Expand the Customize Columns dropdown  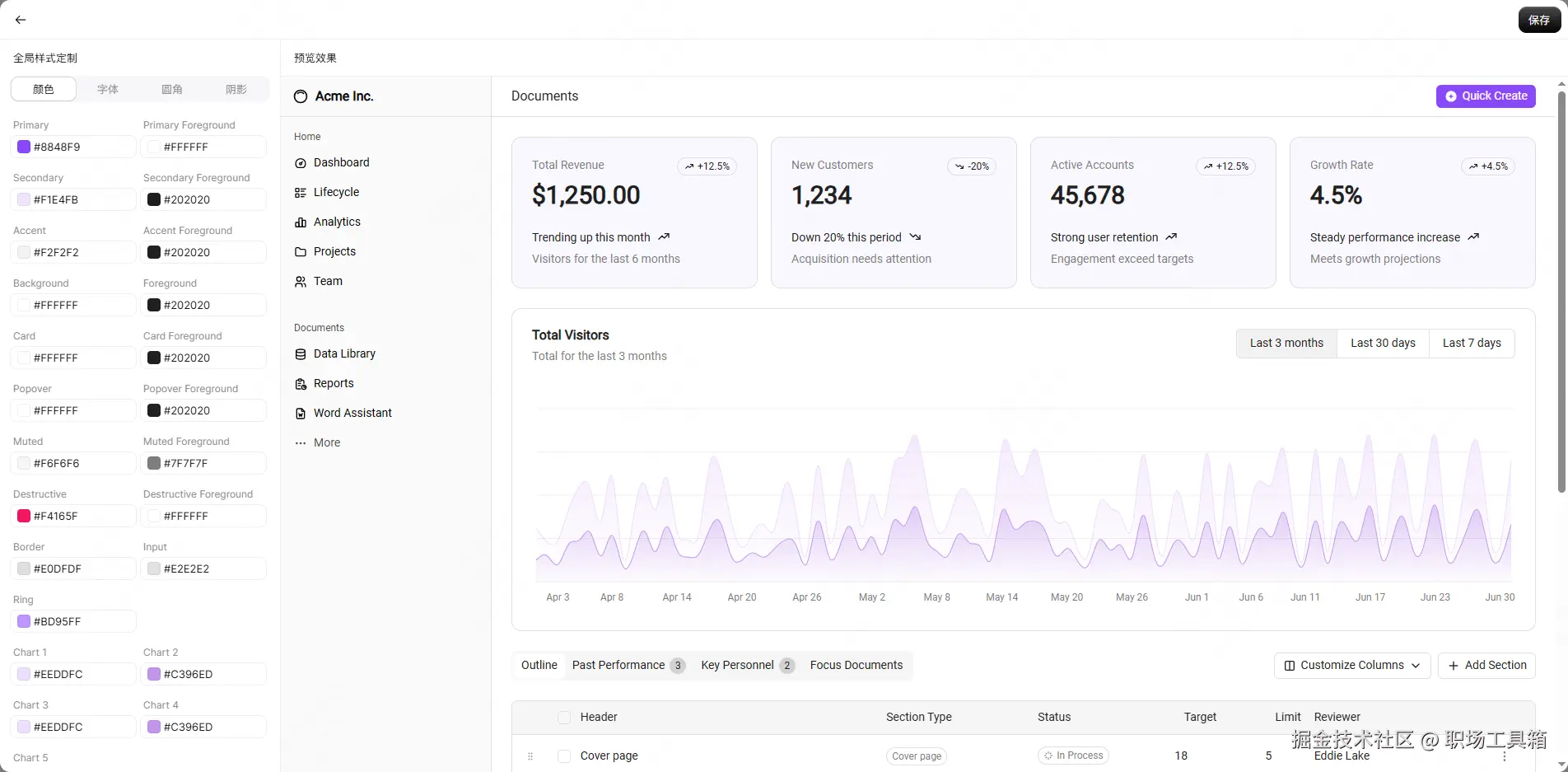(x=1352, y=666)
